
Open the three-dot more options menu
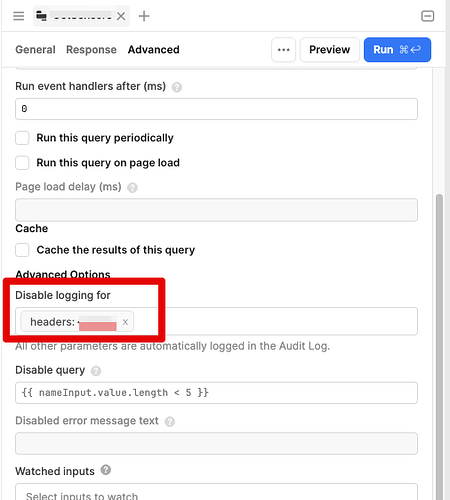click(x=283, y=50)
